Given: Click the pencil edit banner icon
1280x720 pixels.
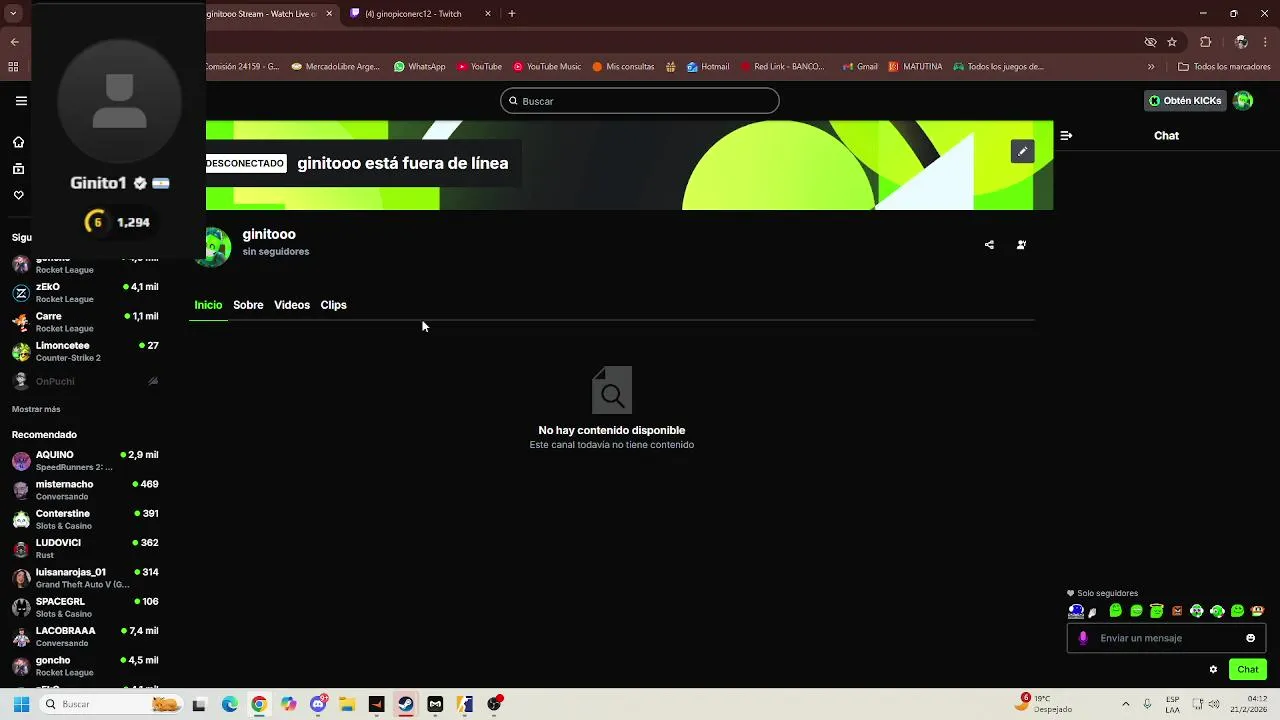Looking at the screenshot, I should pos(1022,151).
